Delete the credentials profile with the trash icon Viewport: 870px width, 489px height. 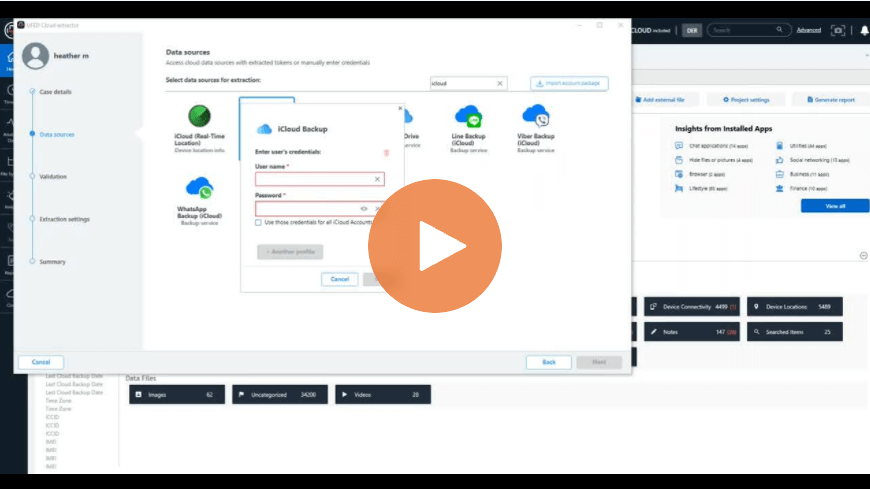[x=386, y=153]
